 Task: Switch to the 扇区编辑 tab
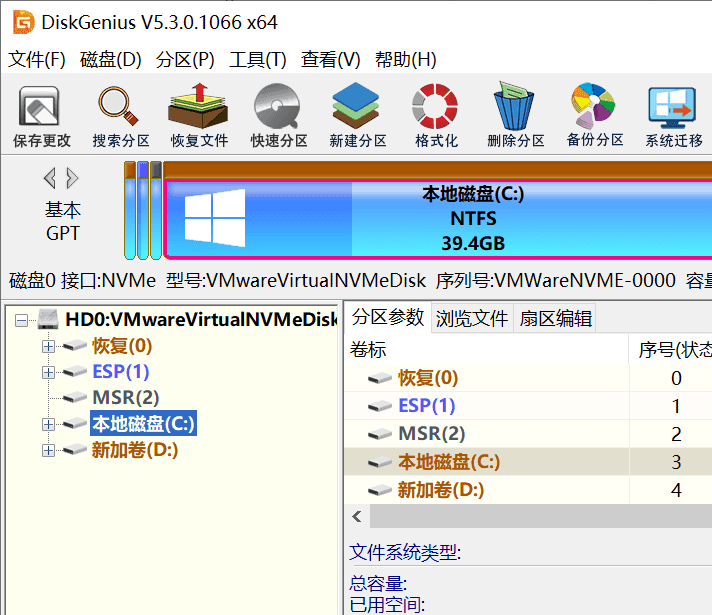click(x=555, y=318)
